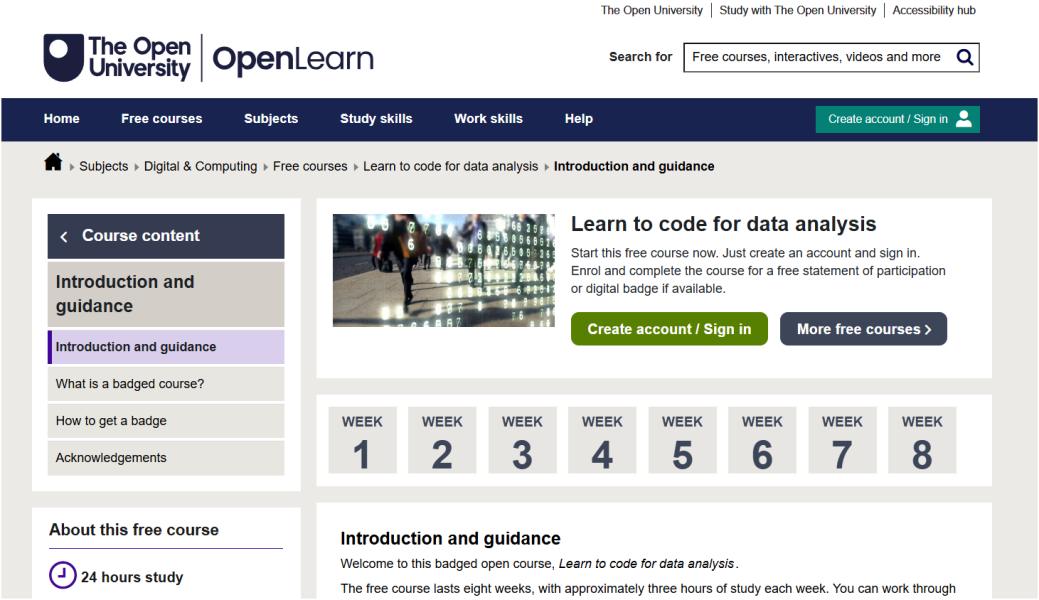Open the Help navigation item
Screen dimensions: 1039x600
(x=578, y=119)
